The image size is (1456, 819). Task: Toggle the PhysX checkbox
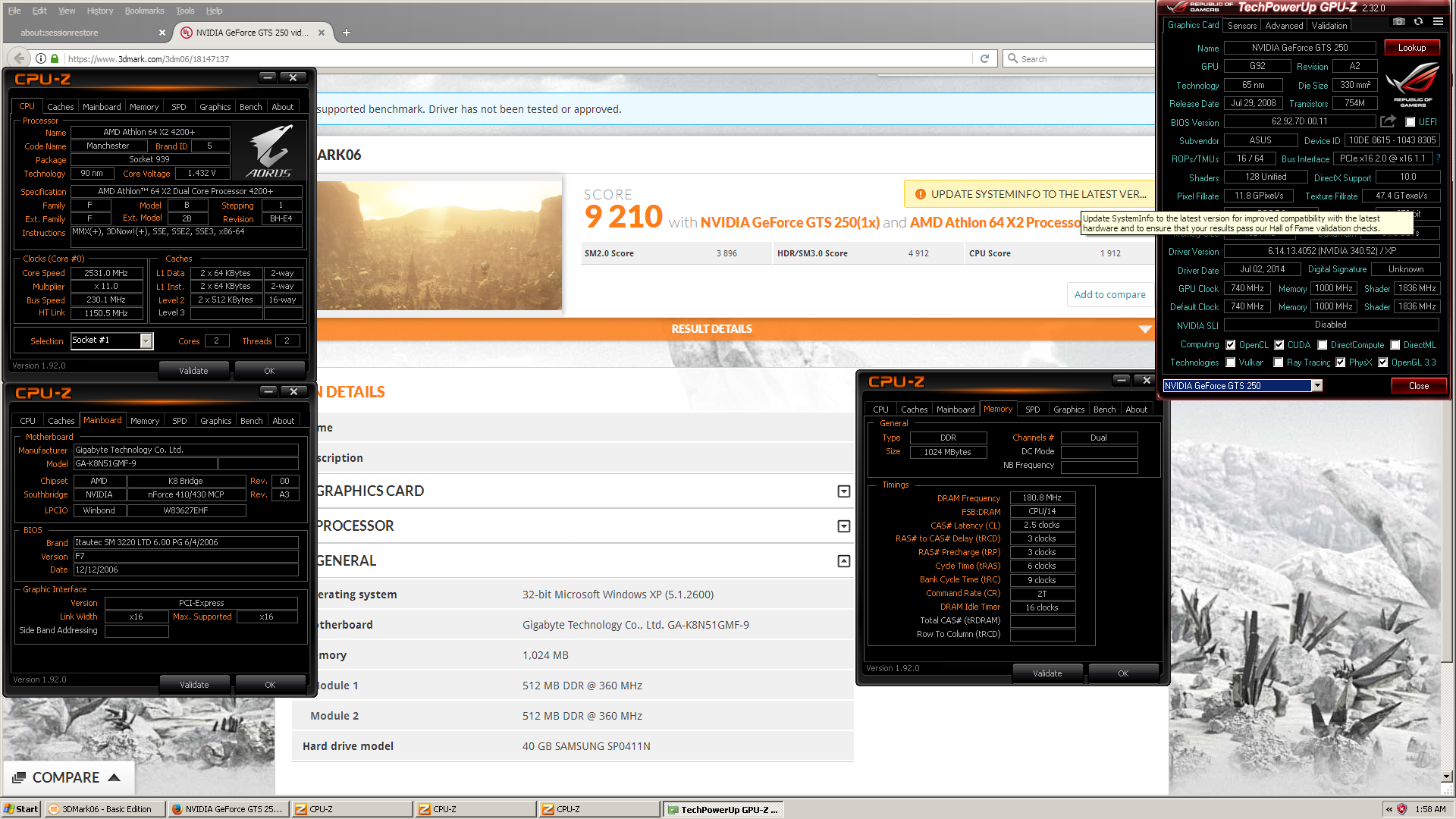click(x=1341, y=362)
